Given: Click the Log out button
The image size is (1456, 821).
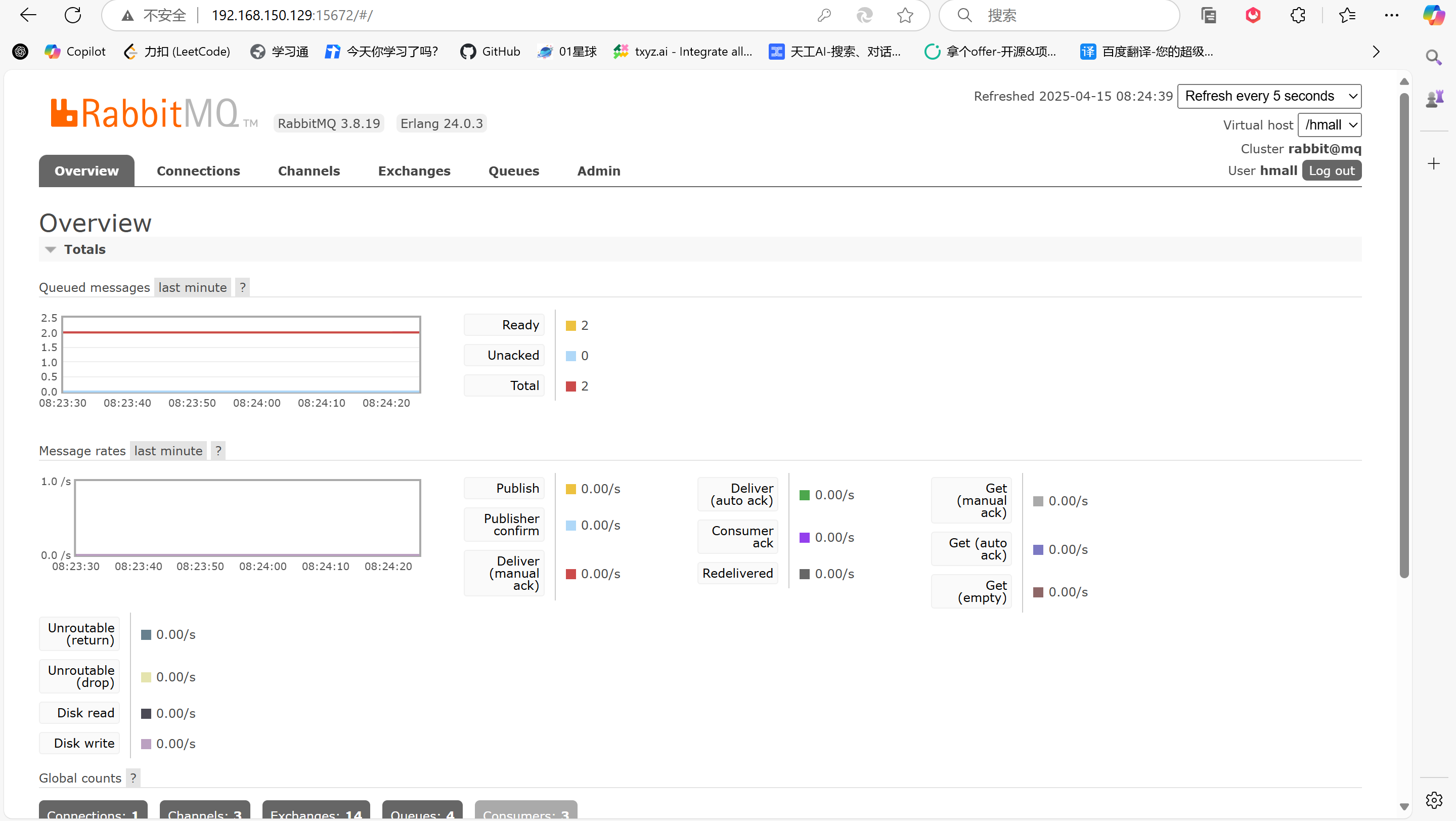Looking at the screenshot, I should [1332, 170].
